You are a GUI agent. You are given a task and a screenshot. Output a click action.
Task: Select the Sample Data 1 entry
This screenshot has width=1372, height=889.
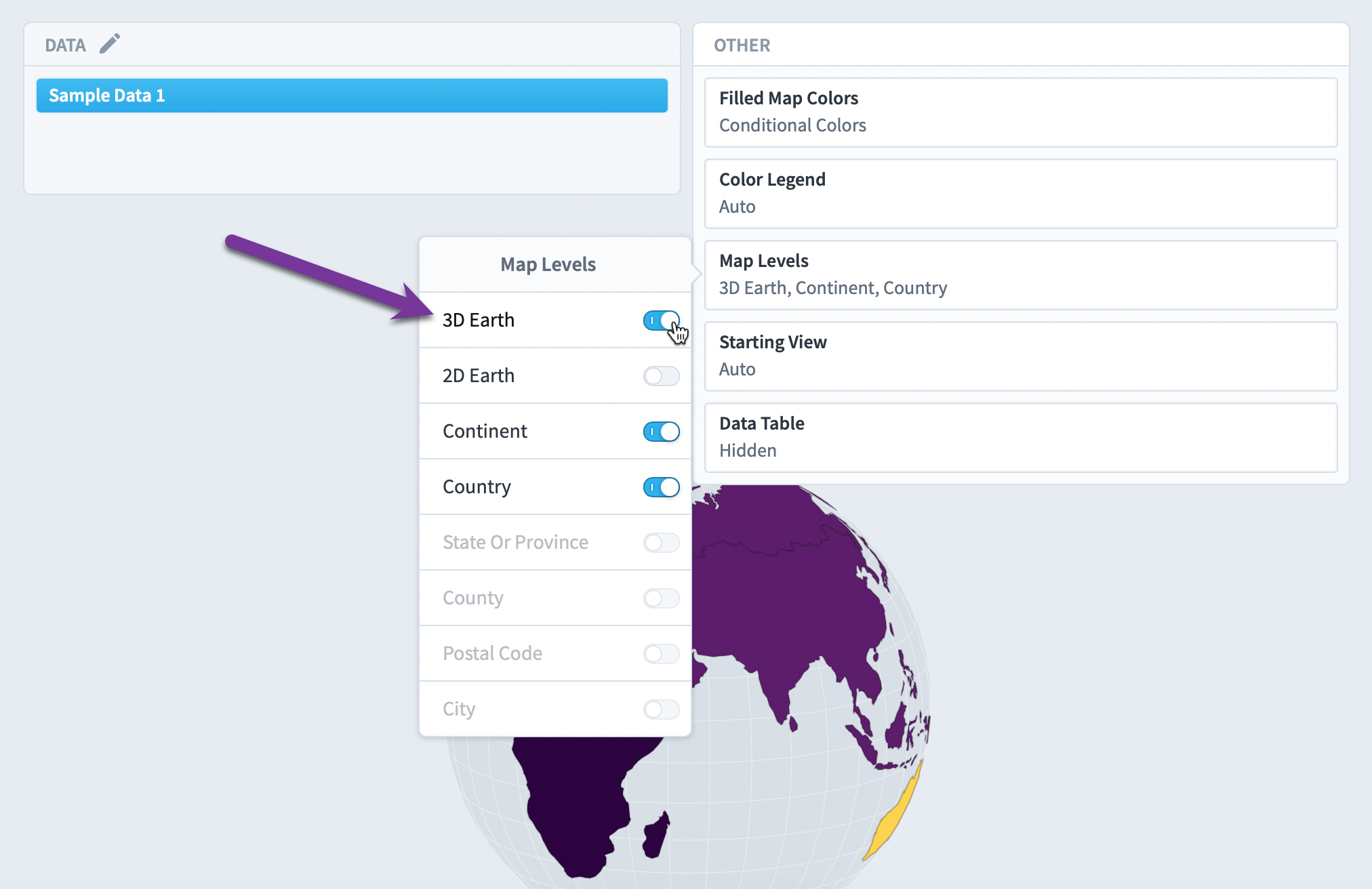point(352,96)
